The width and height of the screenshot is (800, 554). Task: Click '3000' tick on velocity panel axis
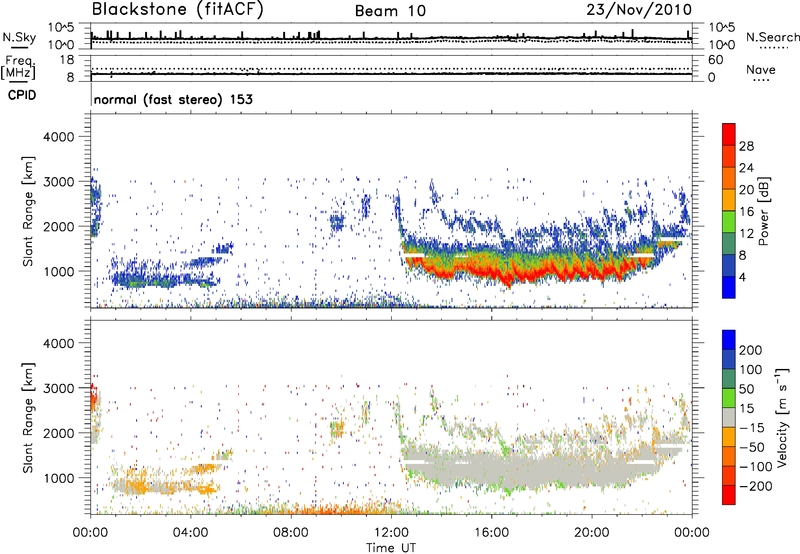click(59, 388)
